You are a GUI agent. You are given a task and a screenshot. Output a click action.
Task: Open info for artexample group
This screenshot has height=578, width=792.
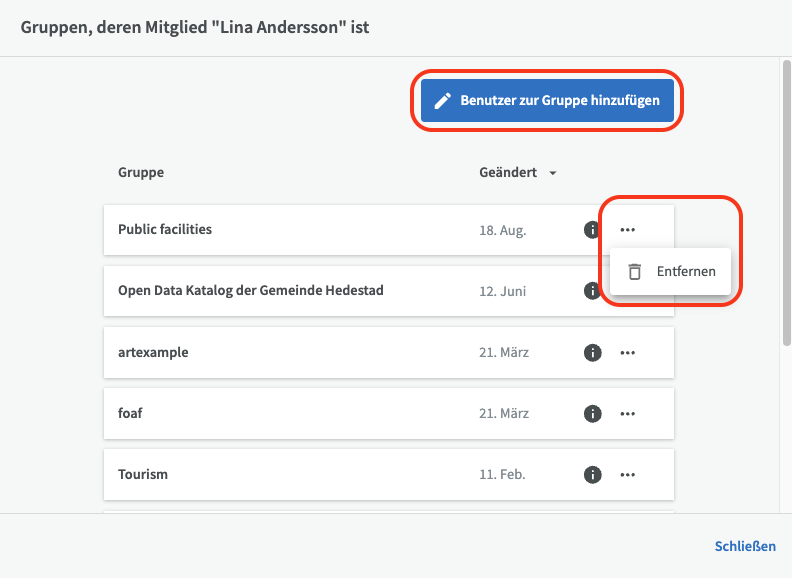pos(592,352)
